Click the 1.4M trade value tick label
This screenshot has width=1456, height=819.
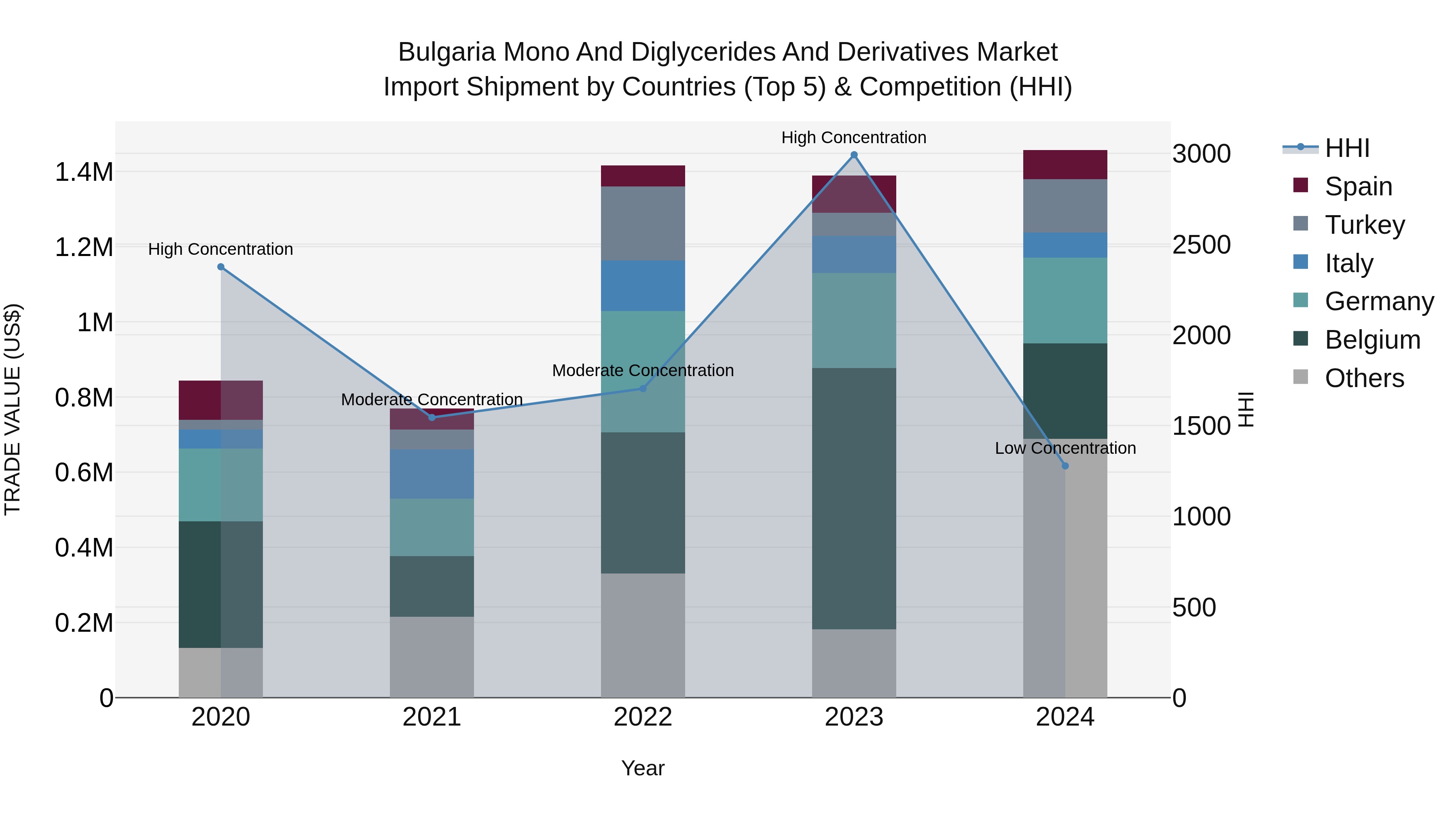(84, 172)
